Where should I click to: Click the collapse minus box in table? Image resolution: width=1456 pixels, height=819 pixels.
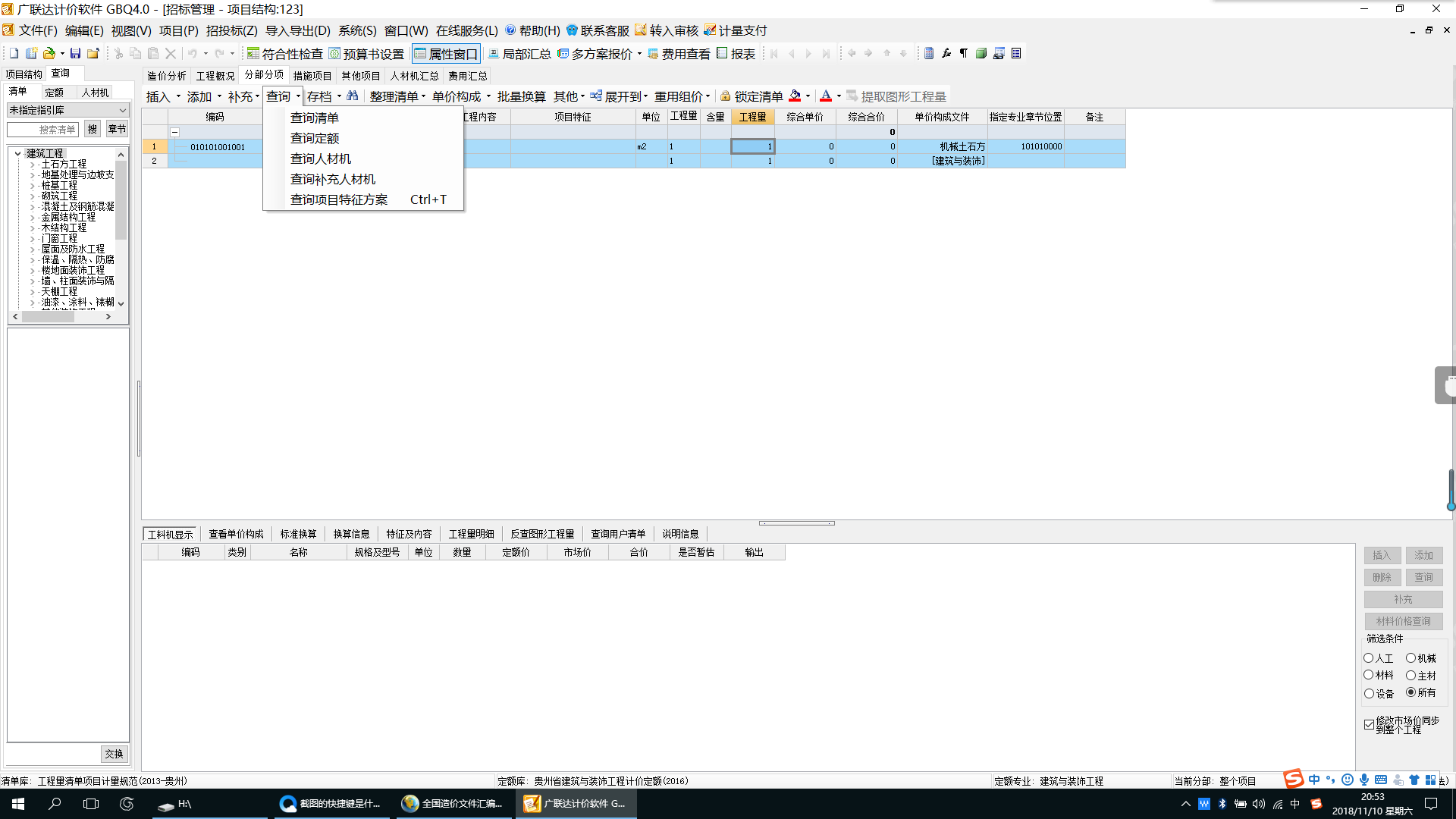(174, 132)
